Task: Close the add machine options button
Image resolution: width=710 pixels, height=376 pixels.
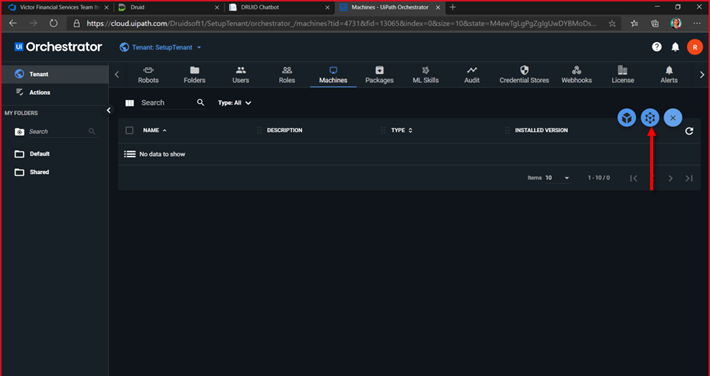Action: [x=673, y=118]
